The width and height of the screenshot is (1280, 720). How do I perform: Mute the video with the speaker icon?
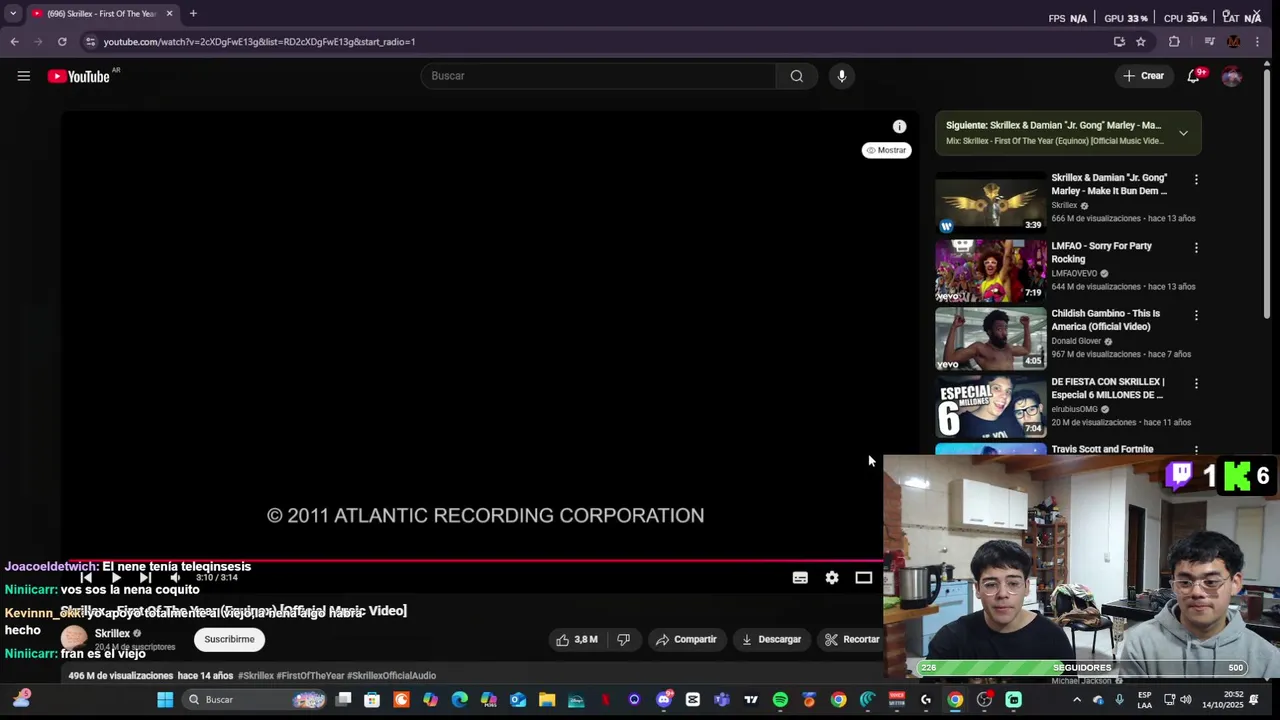pos(175,577)
